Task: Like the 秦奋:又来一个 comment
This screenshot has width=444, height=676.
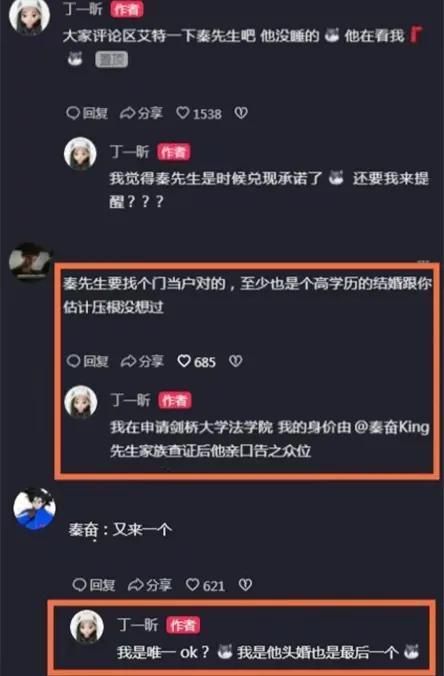Action: [x=205, y=585]
